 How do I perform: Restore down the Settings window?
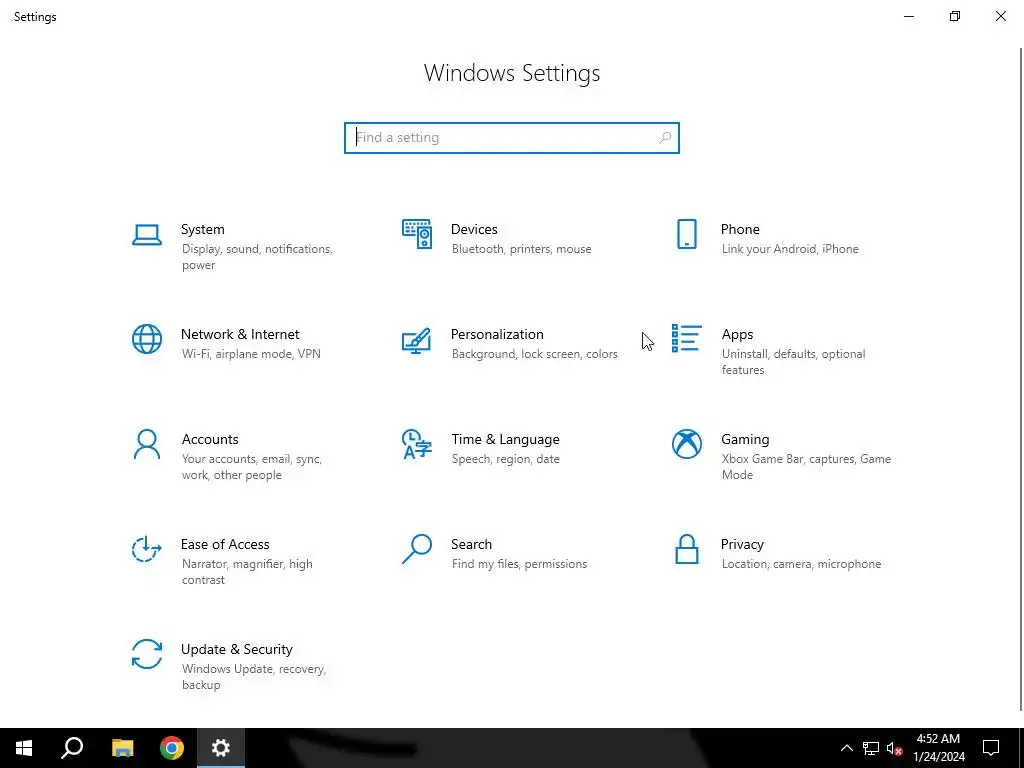point(954,16)
